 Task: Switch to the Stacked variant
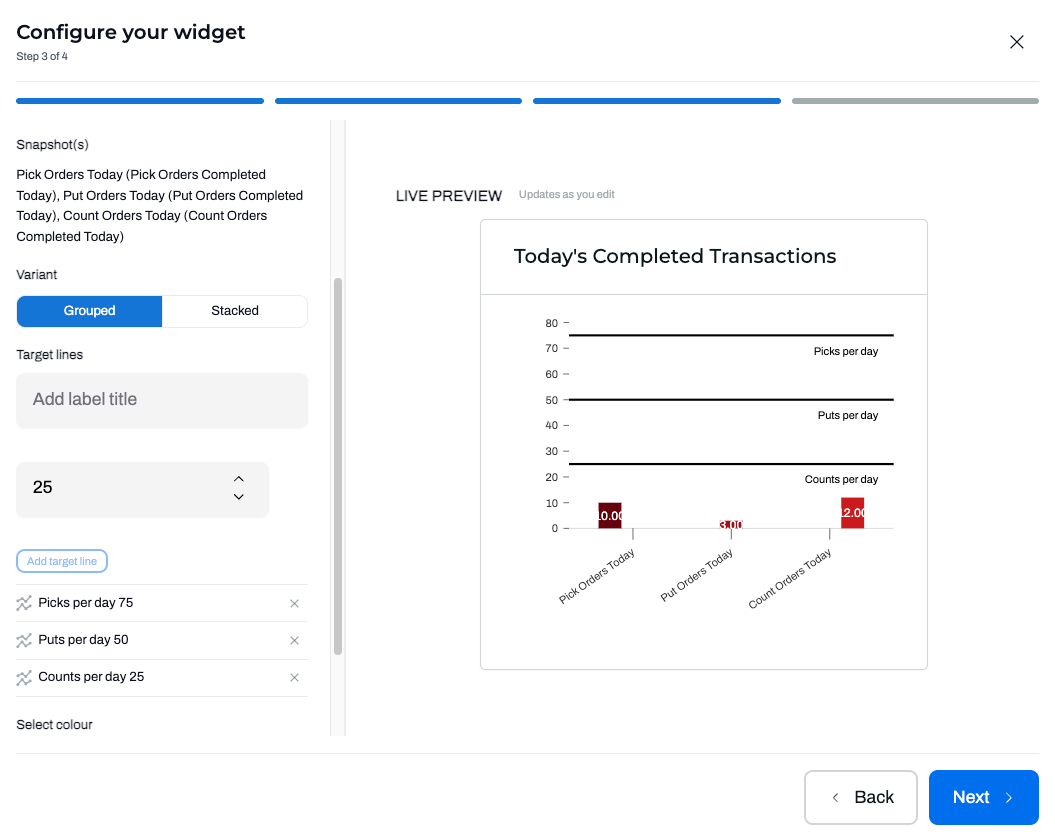pos(235,311)
